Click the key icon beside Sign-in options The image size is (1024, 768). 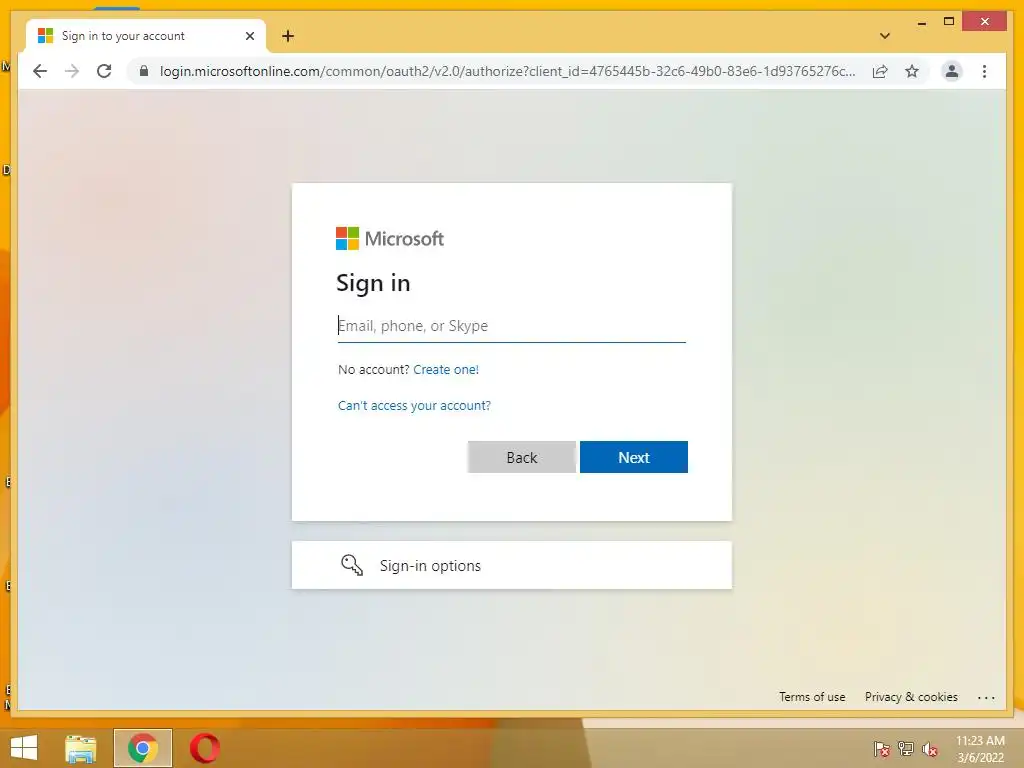(352, 565)
